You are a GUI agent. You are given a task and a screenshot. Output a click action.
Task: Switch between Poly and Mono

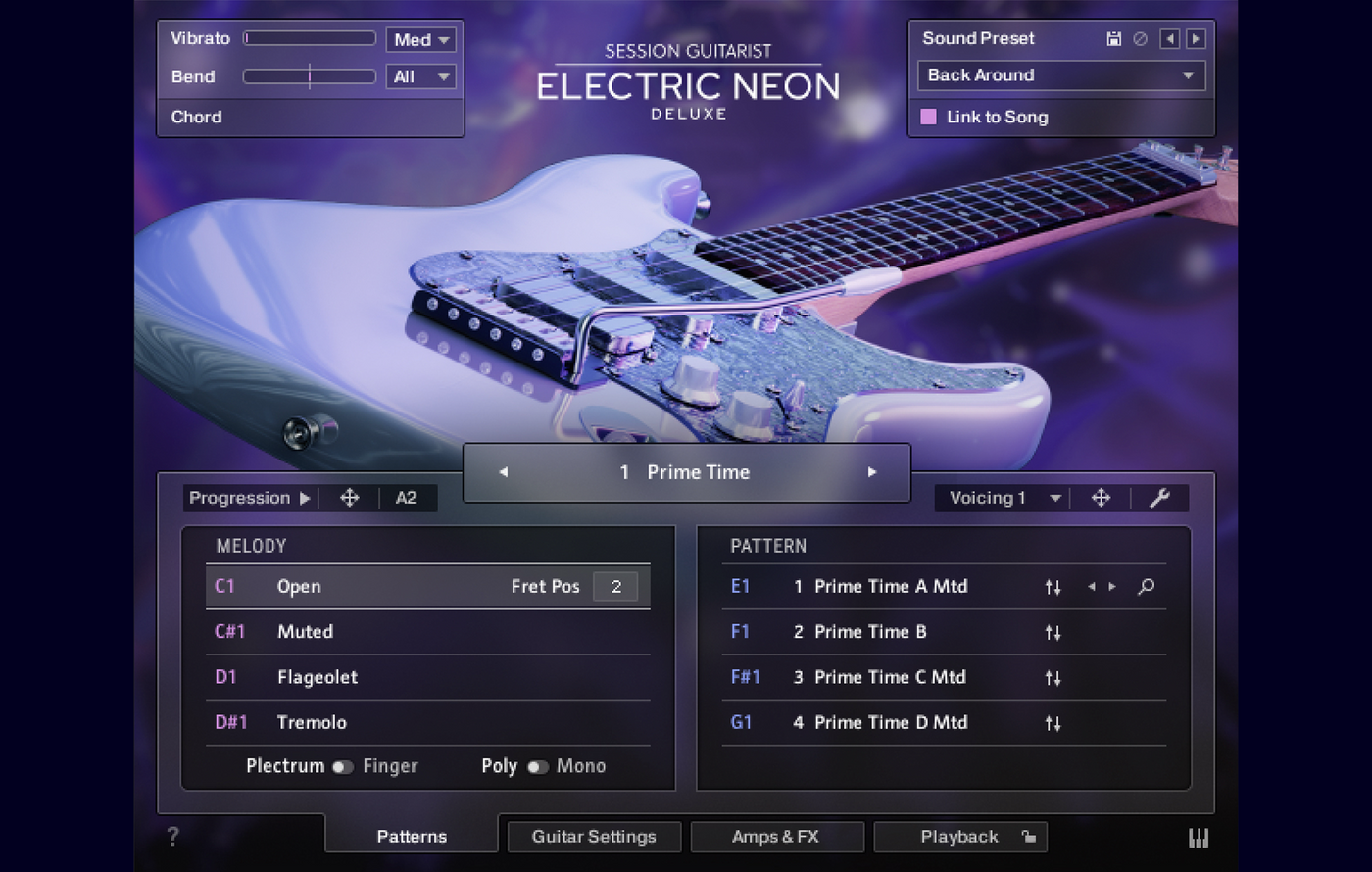[538, 767]
